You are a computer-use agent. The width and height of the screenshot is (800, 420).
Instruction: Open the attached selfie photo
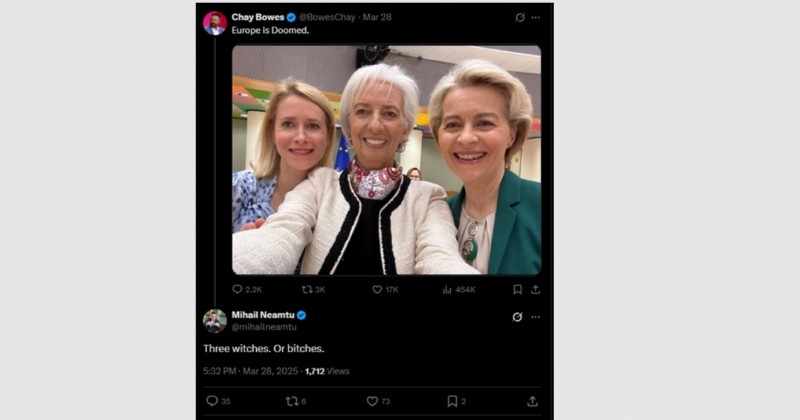[386, 160]
